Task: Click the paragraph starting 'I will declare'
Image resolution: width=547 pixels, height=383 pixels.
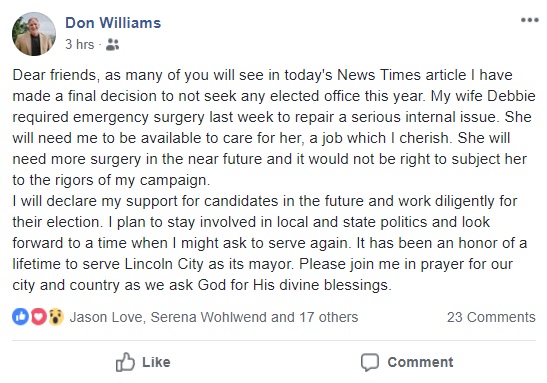Action: pos(270,243)
